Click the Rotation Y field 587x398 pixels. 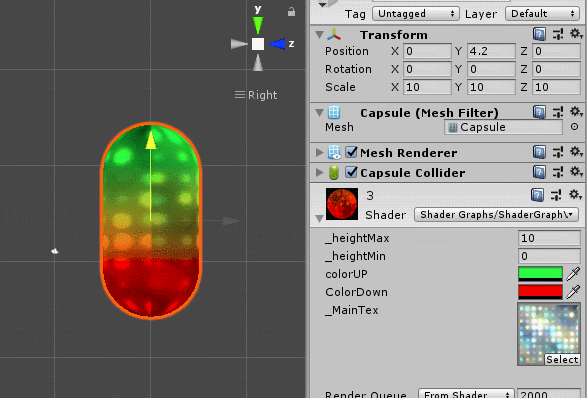pyautogui.click(x=491, y=69)
